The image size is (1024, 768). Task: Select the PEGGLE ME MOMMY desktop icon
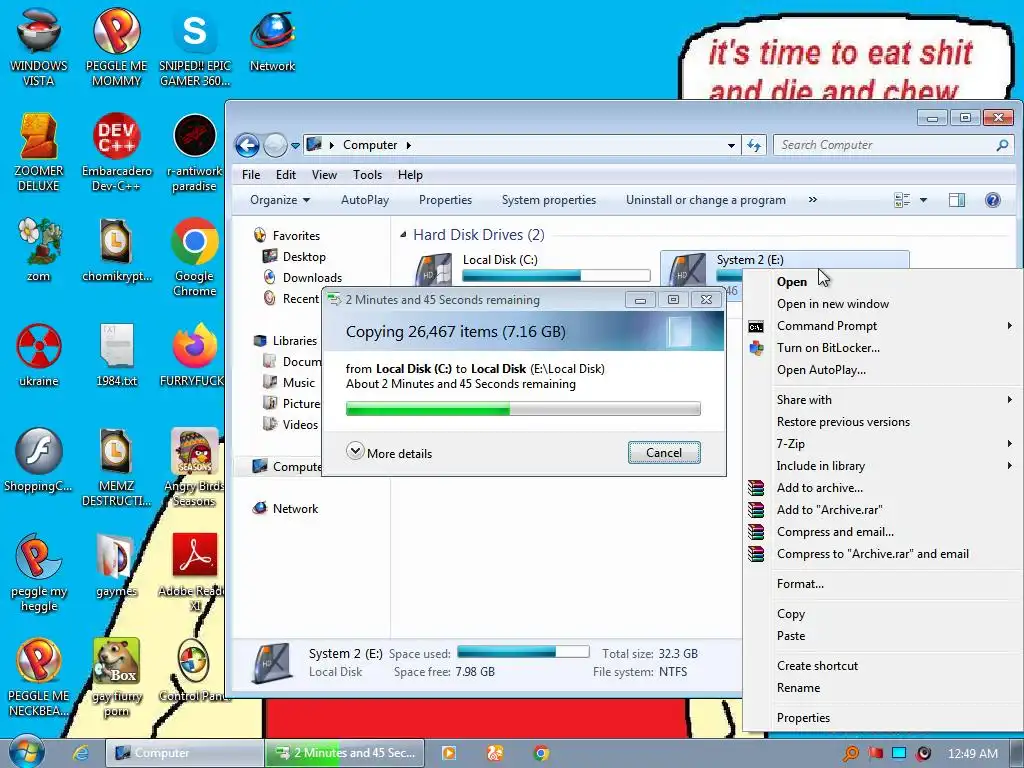116,47
